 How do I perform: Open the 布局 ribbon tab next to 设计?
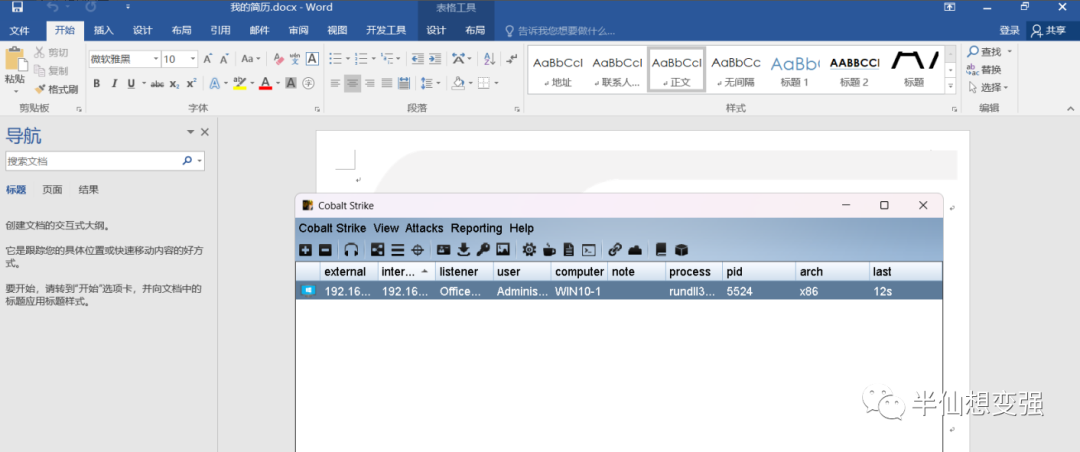(x=182, y=30)
